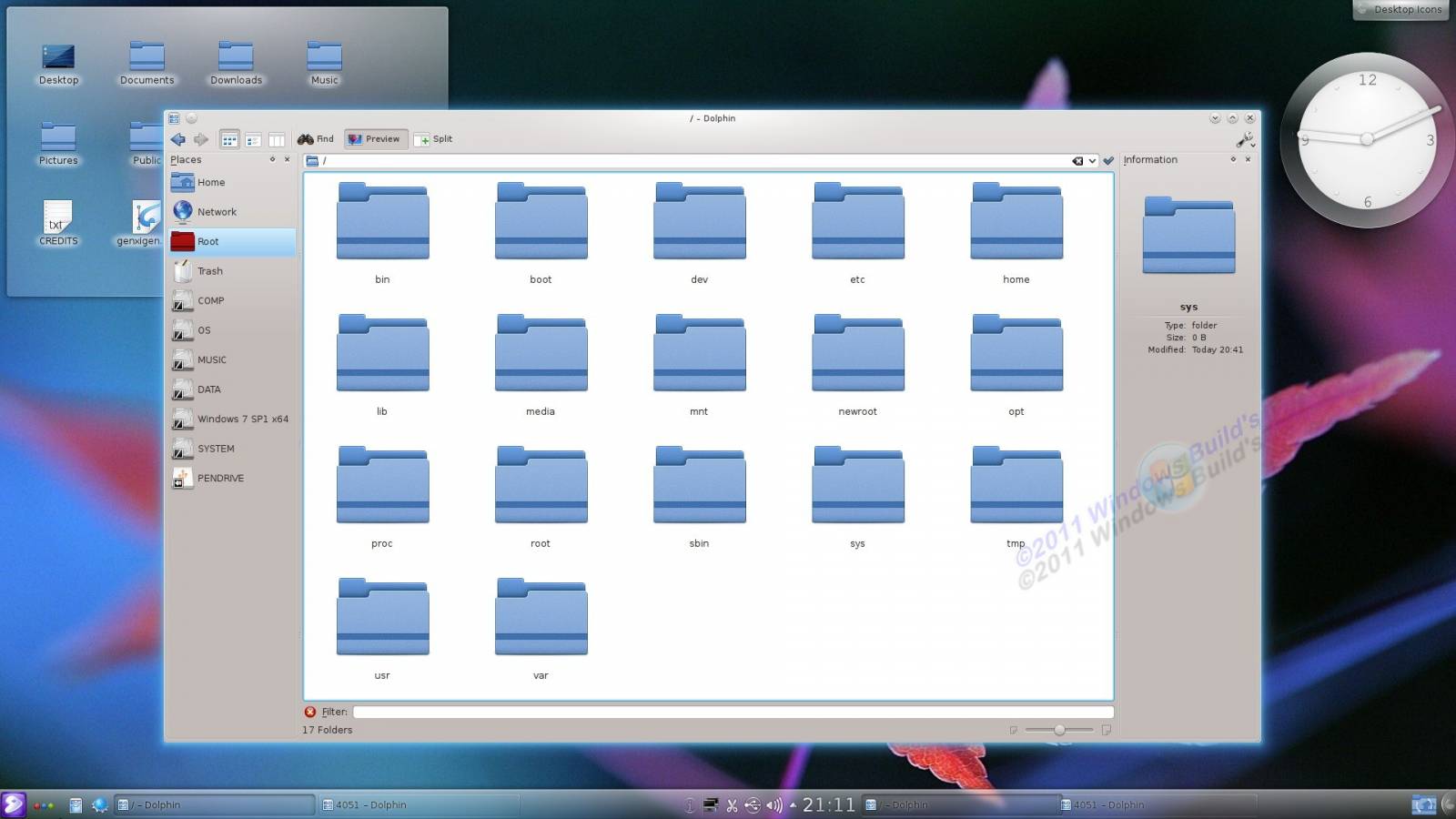
Task: Confirm location with the checkmark icon
Action: click(1108, 161)
